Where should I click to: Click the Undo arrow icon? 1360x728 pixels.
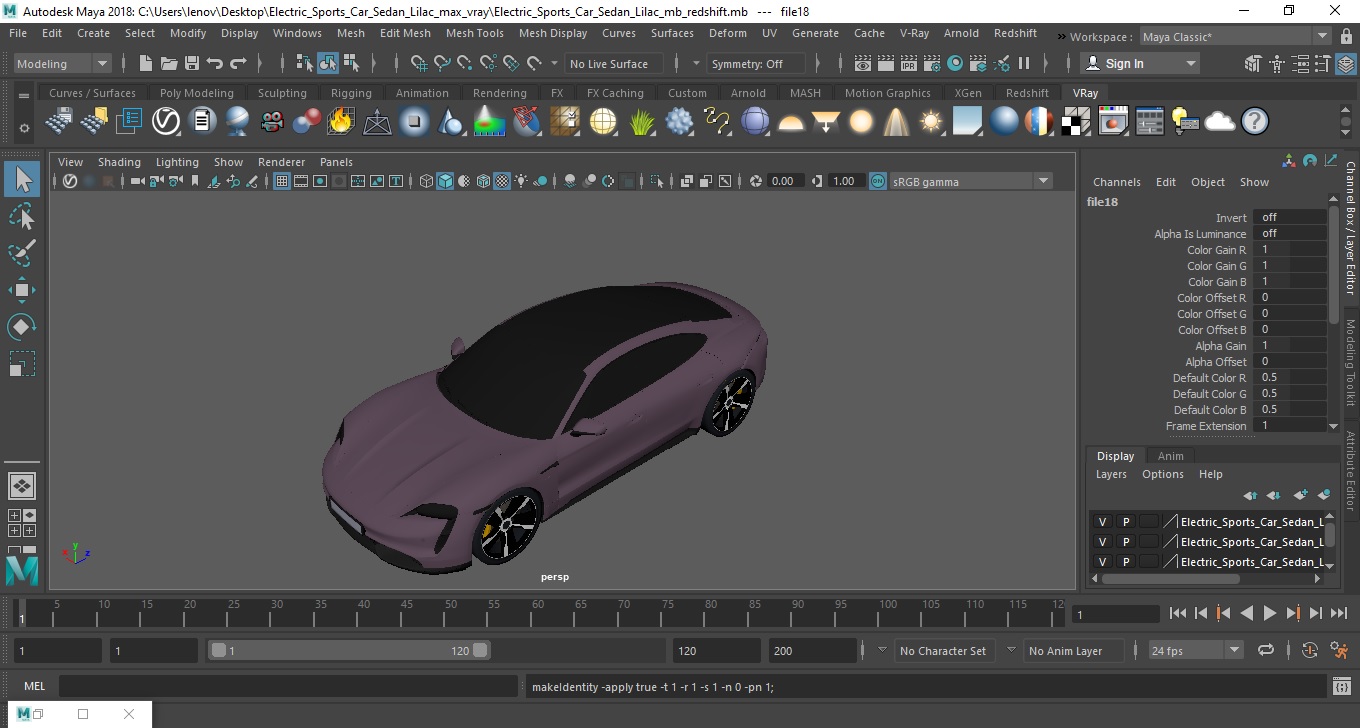214,63
